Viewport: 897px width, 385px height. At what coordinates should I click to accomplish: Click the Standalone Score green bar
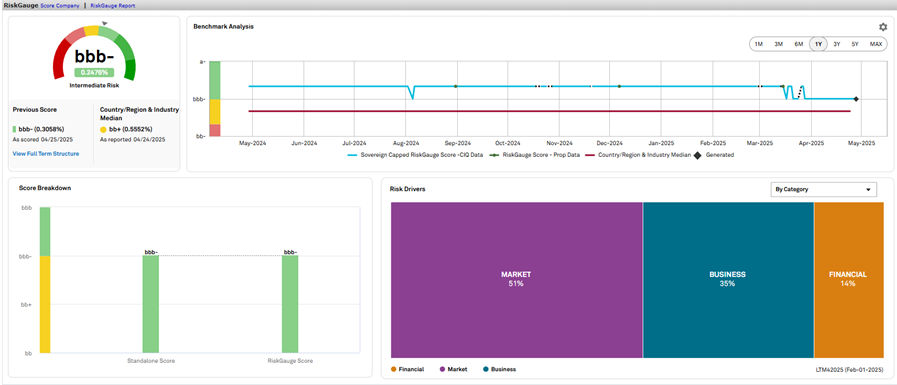pos(150,304)
